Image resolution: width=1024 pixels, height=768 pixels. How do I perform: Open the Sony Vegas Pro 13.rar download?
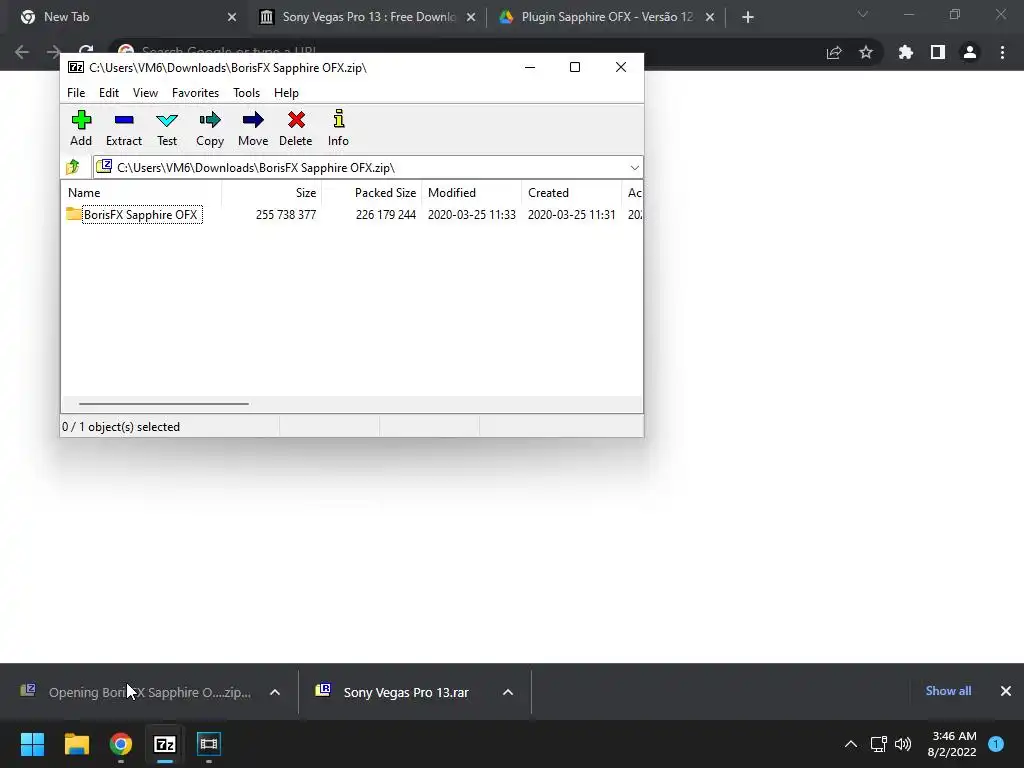pos(405,692)
